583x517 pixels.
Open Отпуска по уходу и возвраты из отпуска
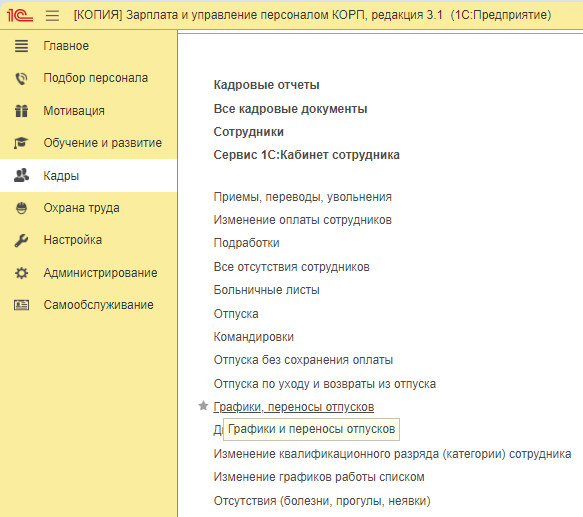coord(325,384)
